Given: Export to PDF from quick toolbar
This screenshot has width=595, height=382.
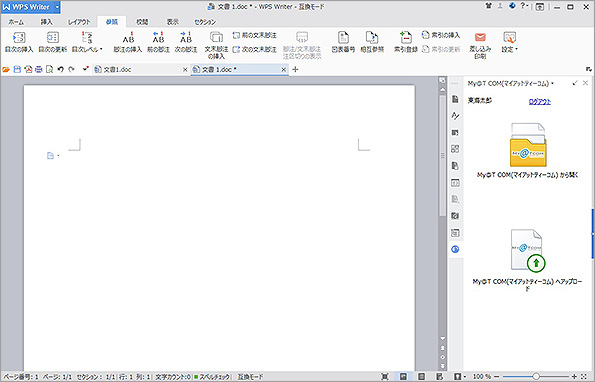Looking at the screenshot, I should (28, 69).
